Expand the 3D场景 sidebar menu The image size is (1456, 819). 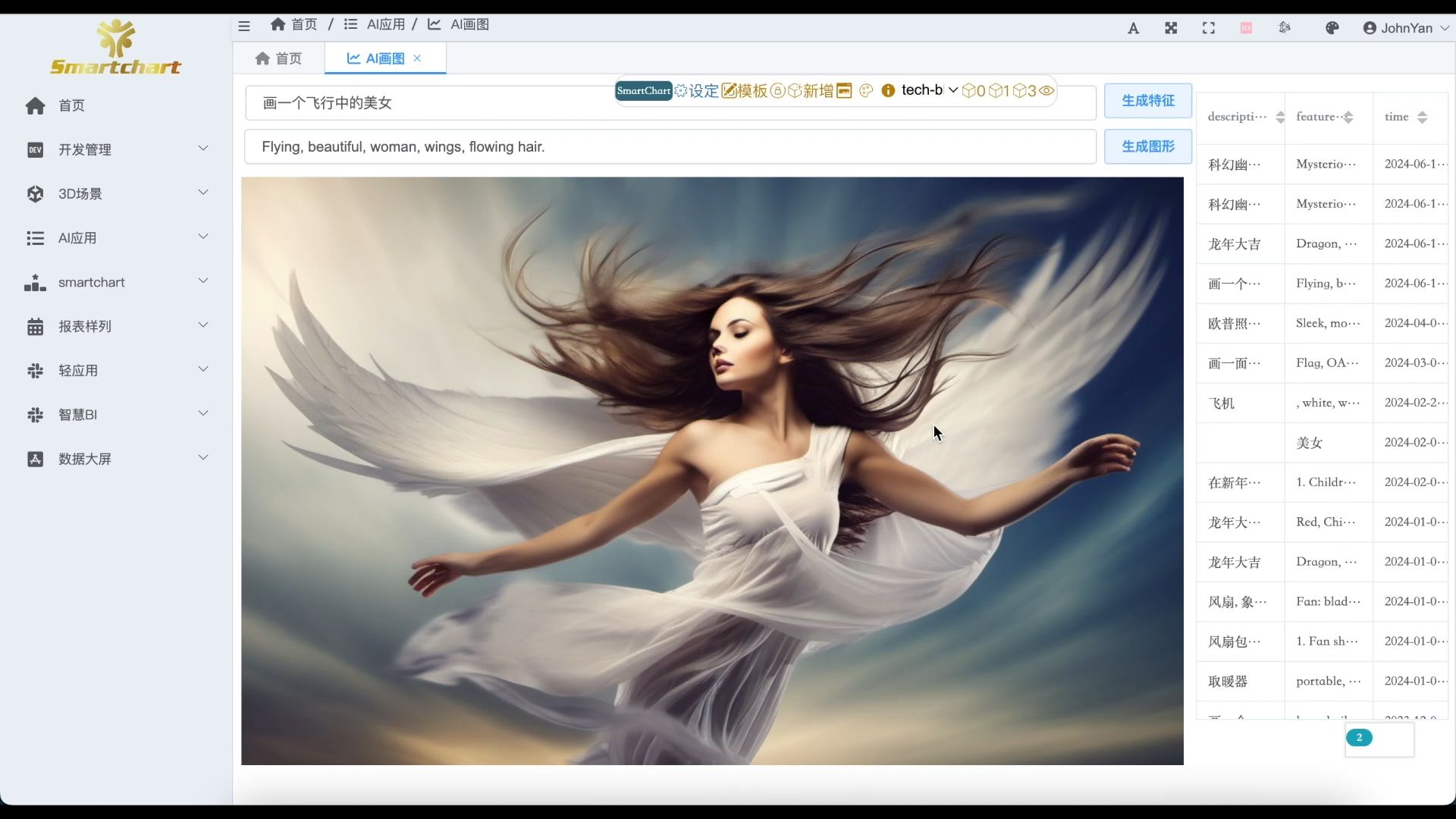(x=117, y=193)
